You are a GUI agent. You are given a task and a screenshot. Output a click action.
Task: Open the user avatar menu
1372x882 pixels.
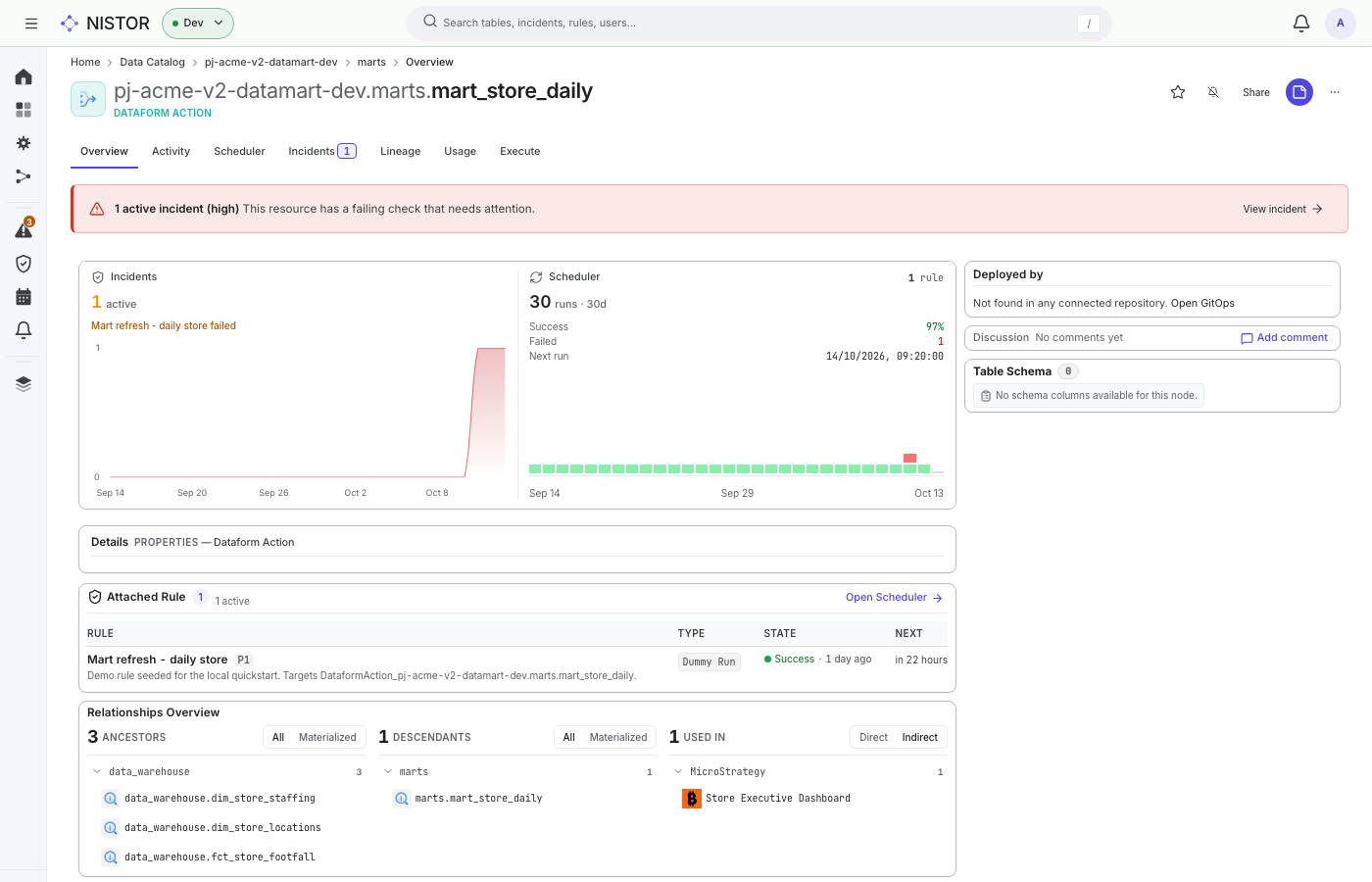1341,24
